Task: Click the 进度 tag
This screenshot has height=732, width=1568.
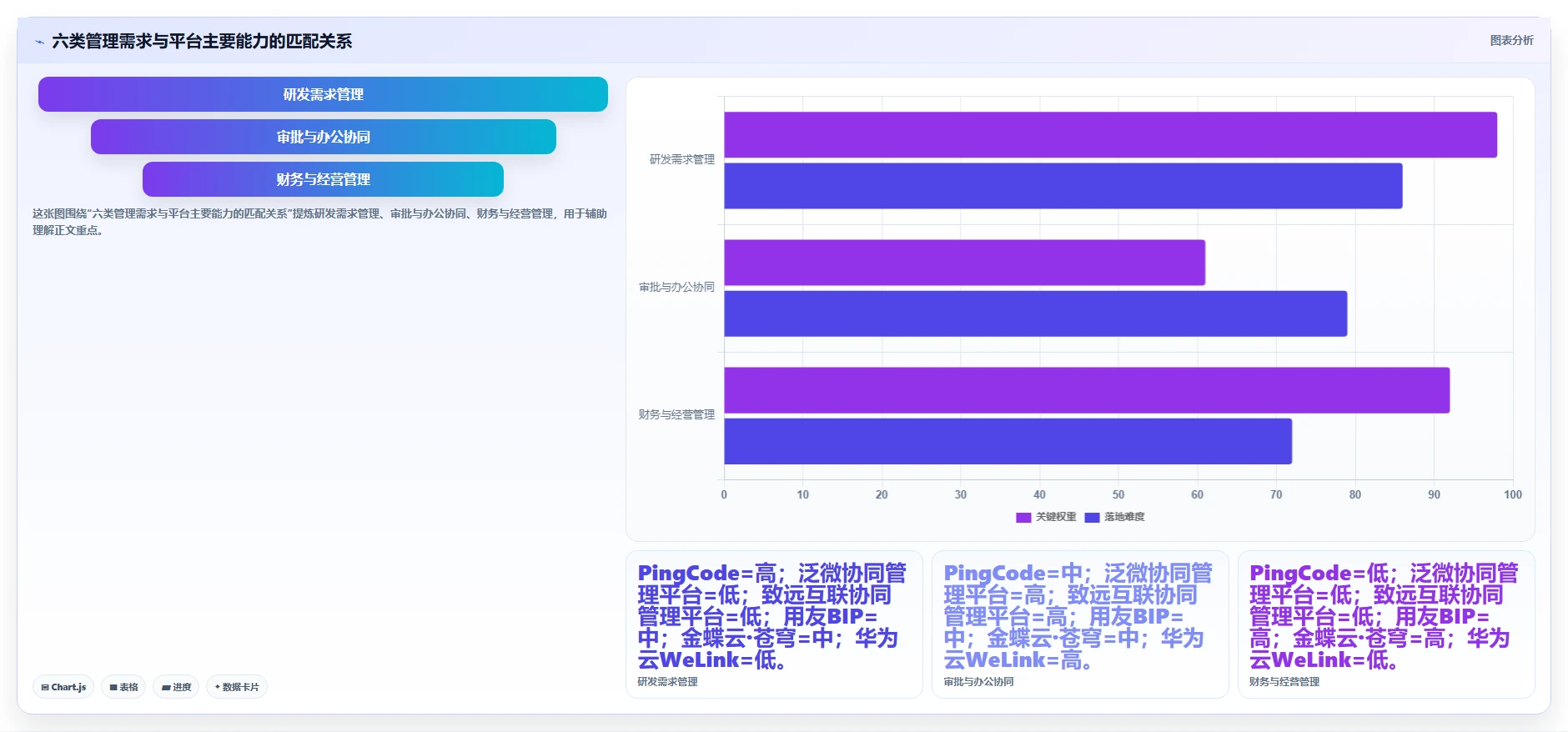Action: click(x=176, y=687)
